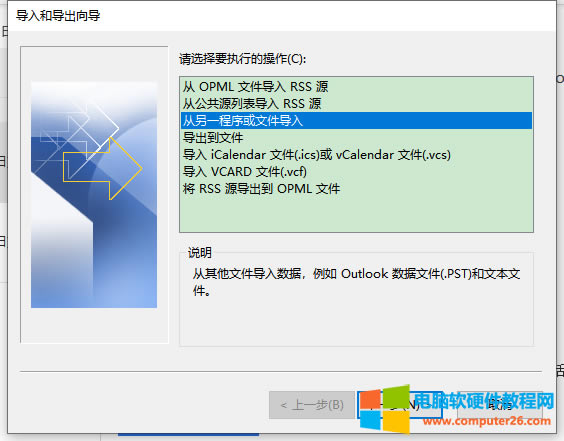Click the cancel button behind watermark text
This screenshot has height=441, width=564.
(x=499, y=405)
